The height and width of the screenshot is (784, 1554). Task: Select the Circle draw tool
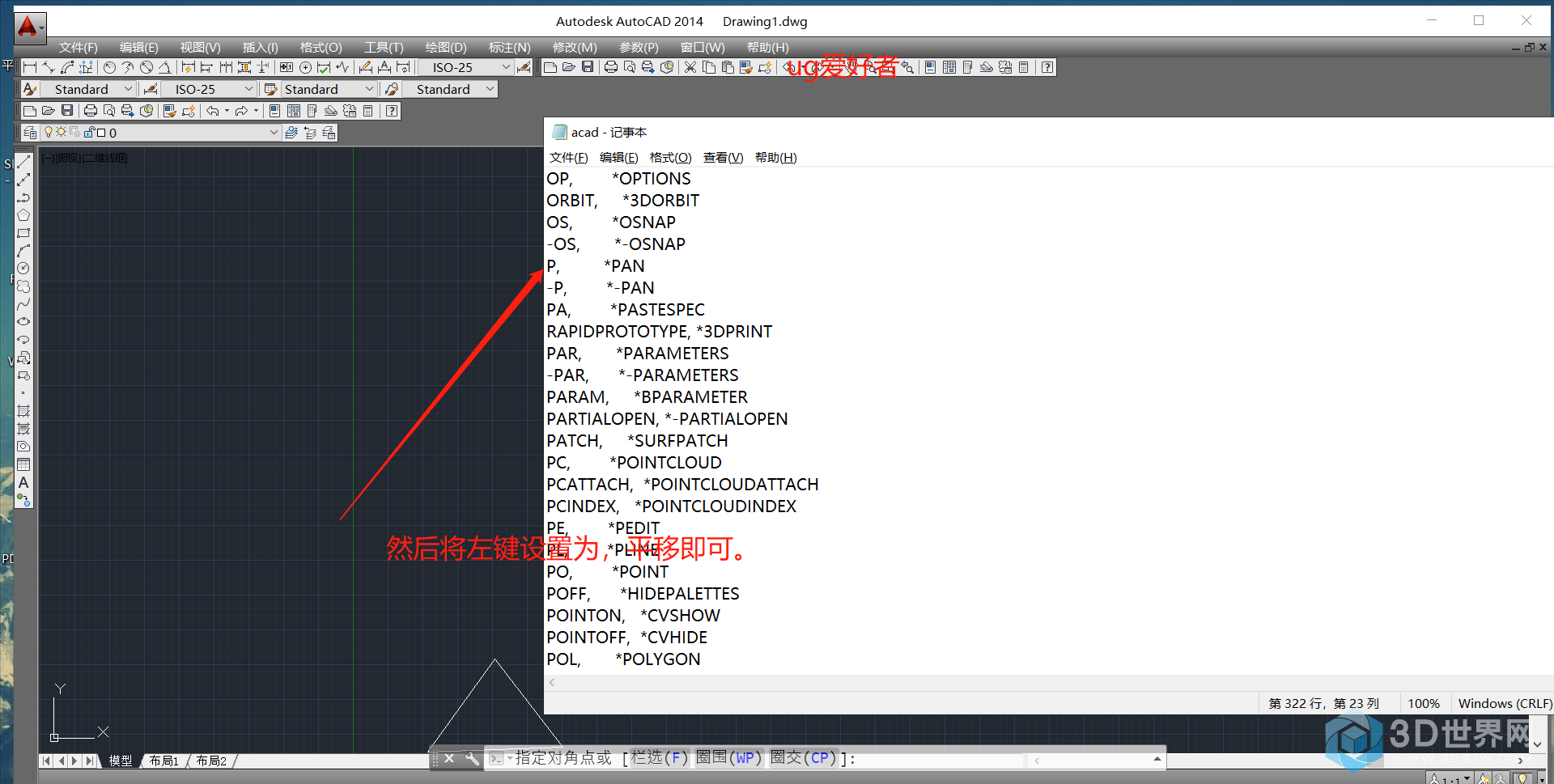pyautogui.click(x=23, y=269)
